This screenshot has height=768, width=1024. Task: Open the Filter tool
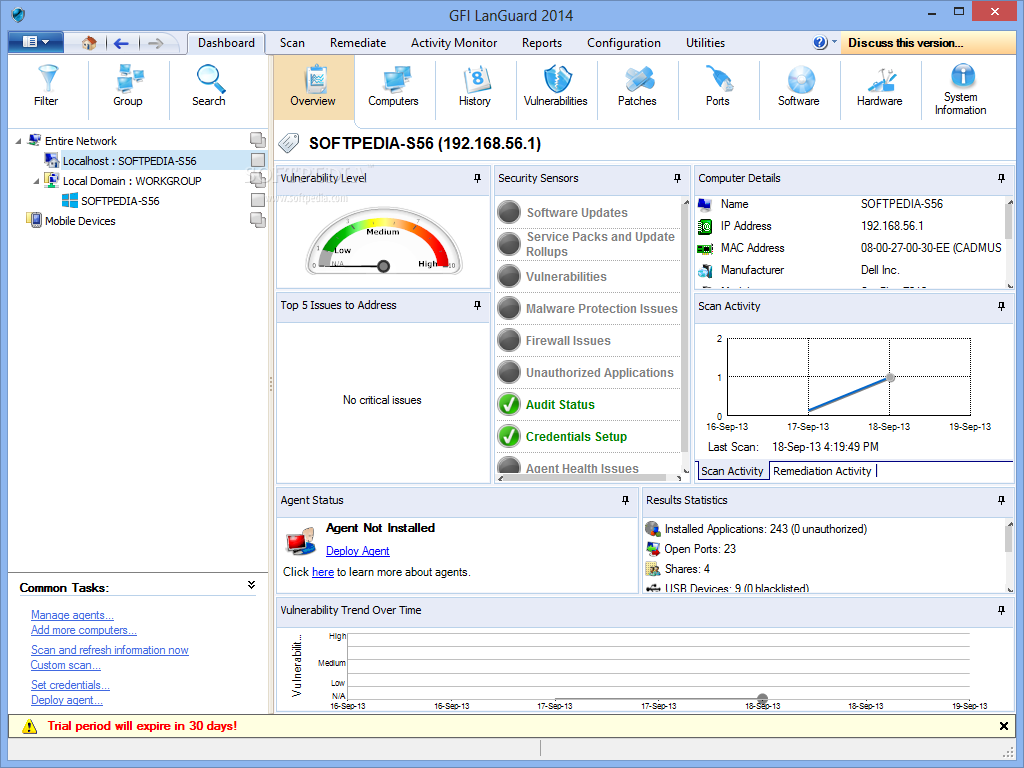(47, 86)
